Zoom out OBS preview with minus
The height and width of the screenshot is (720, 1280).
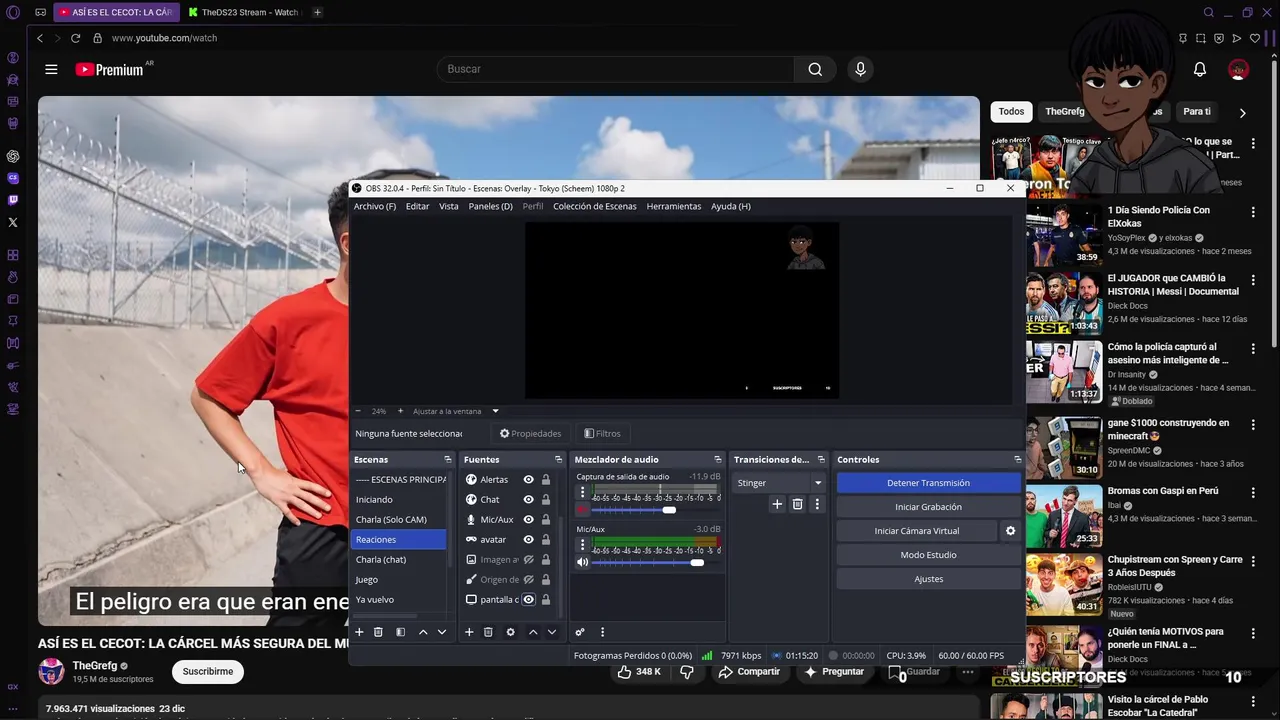pyautogui.click(x=359, y=411)
